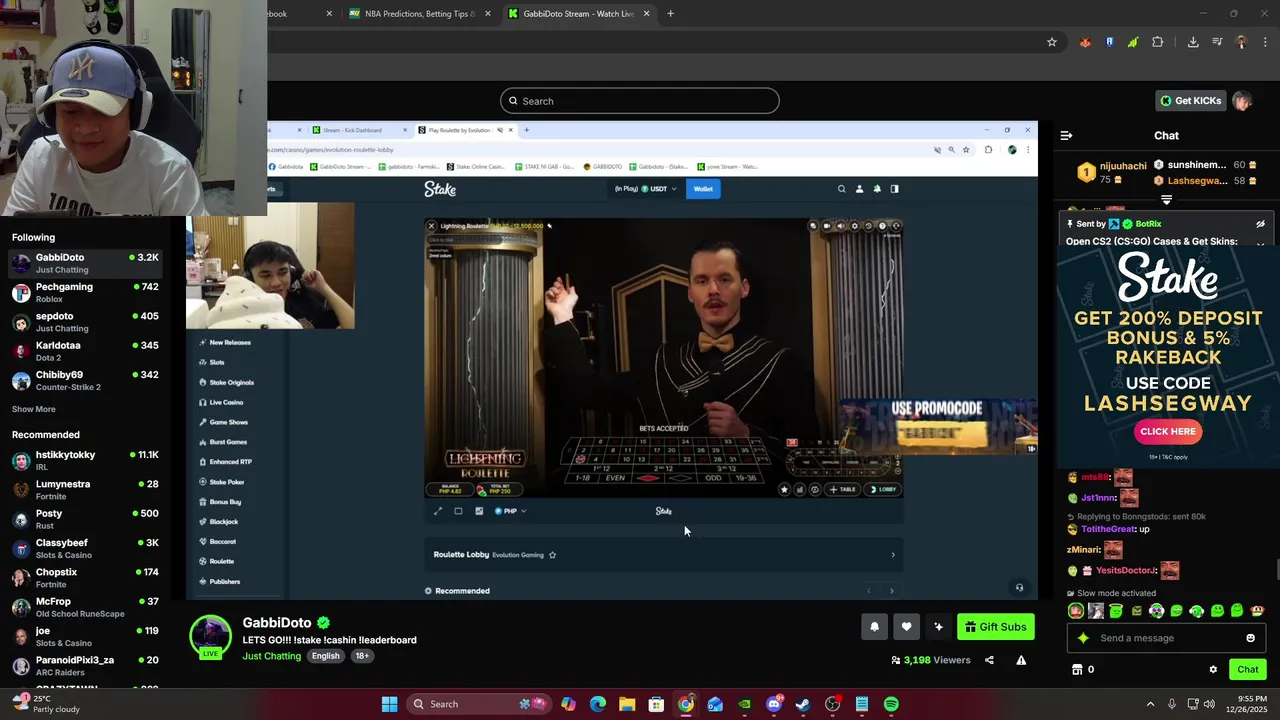The image size is (1280, 720).
Task: Open Spotify from the taskbar
Action: [891, 704]
